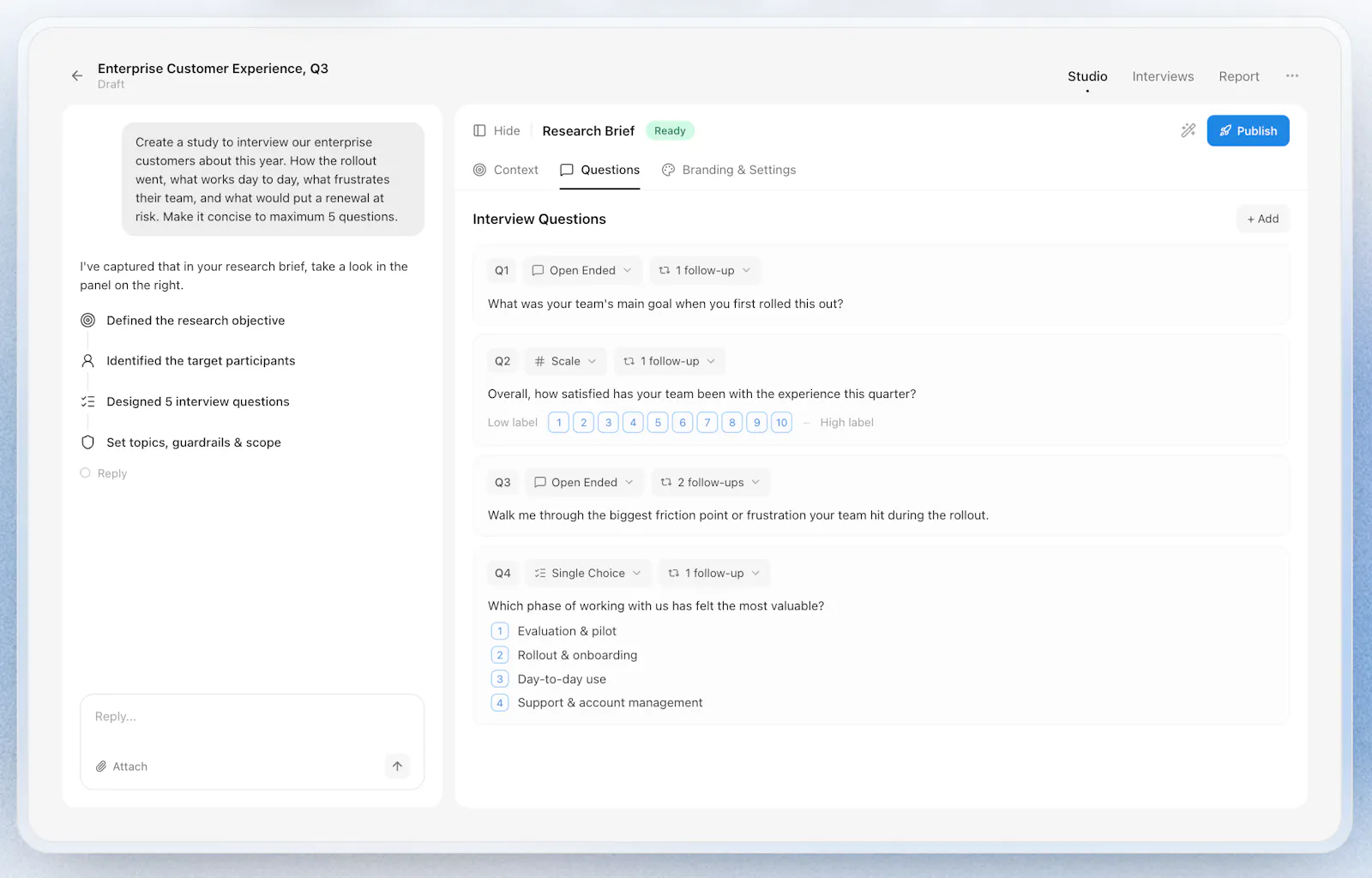The image size is (1372, 878).
Task: Add a new interview question
Action: coord(1262,219)
